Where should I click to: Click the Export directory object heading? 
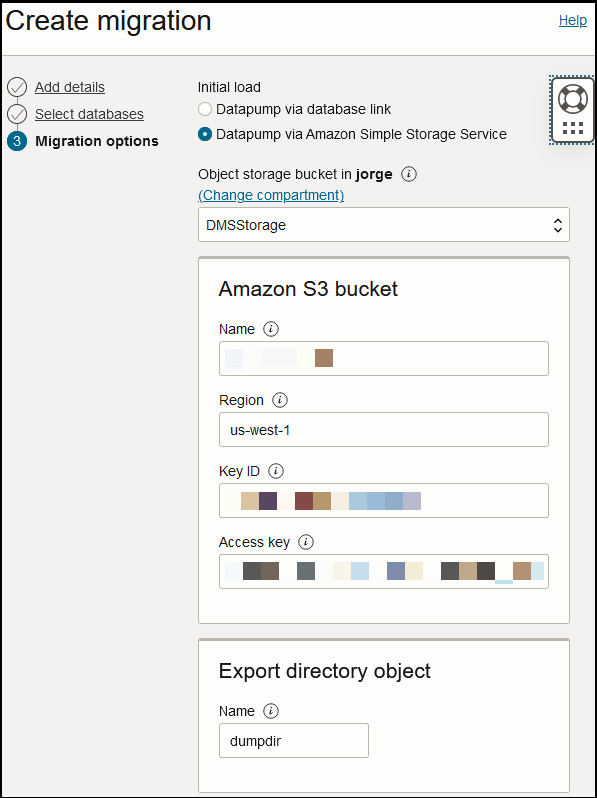coord(325,671)
